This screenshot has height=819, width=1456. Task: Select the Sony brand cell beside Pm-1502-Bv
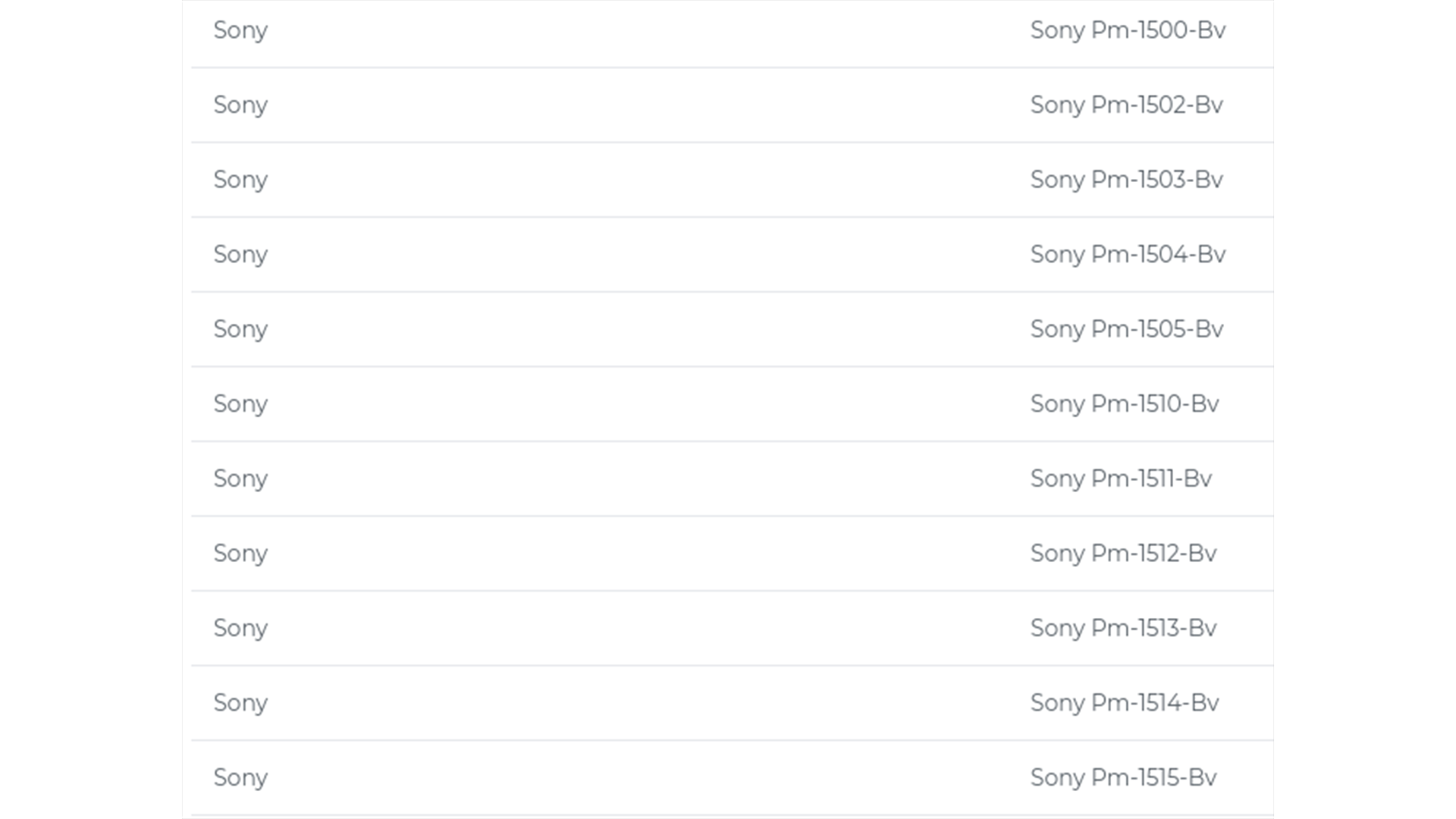(240, 105)
